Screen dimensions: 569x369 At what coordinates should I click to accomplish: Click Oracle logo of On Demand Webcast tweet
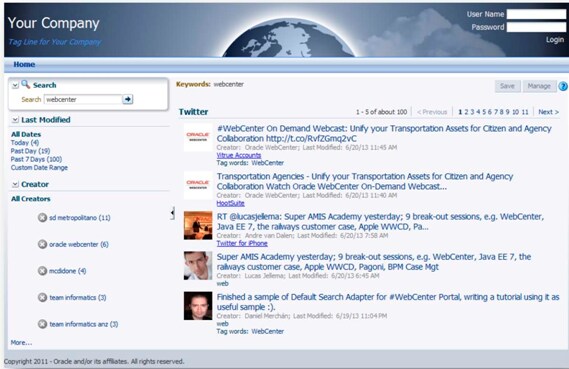pyautogui.click(x=198, y=137)
